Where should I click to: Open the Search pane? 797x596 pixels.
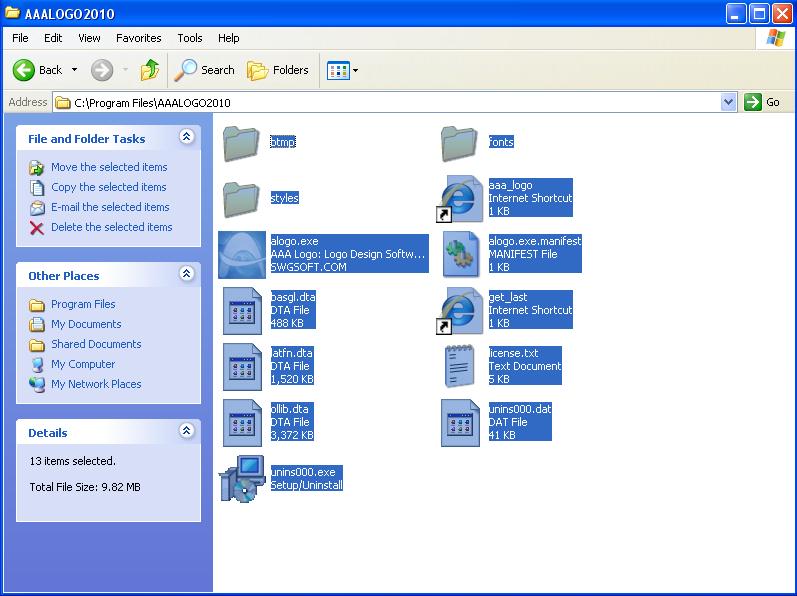coord(204,70)
